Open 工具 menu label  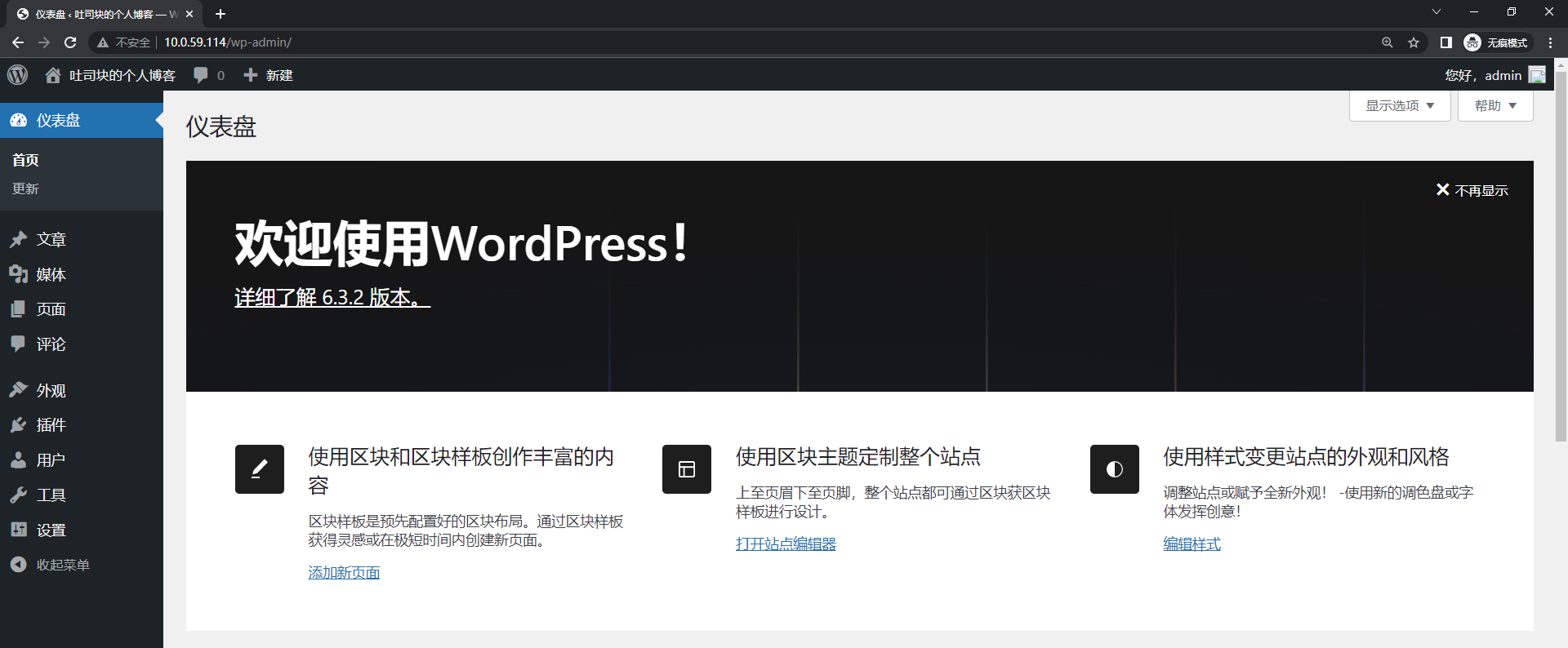(x=51, y=495)
